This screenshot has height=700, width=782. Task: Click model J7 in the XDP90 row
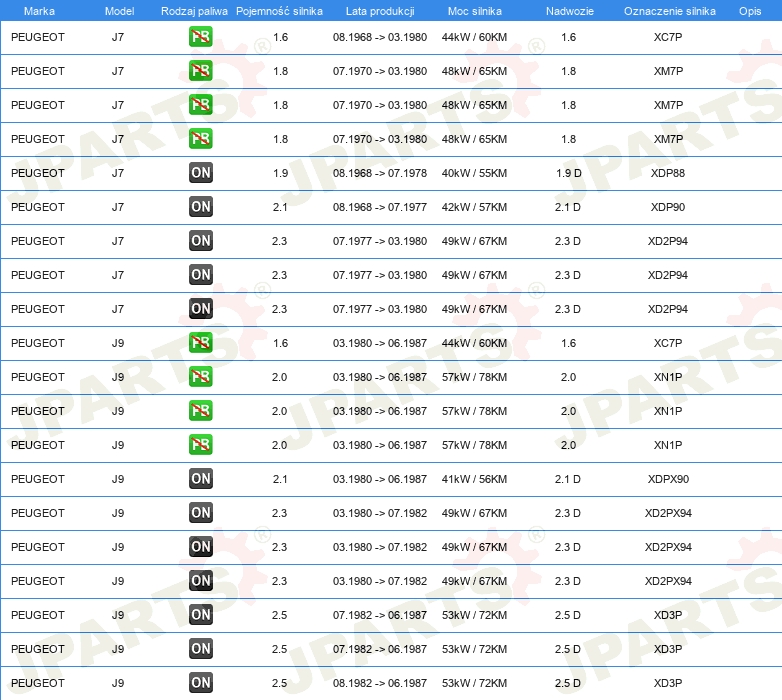tap(118, 207)
